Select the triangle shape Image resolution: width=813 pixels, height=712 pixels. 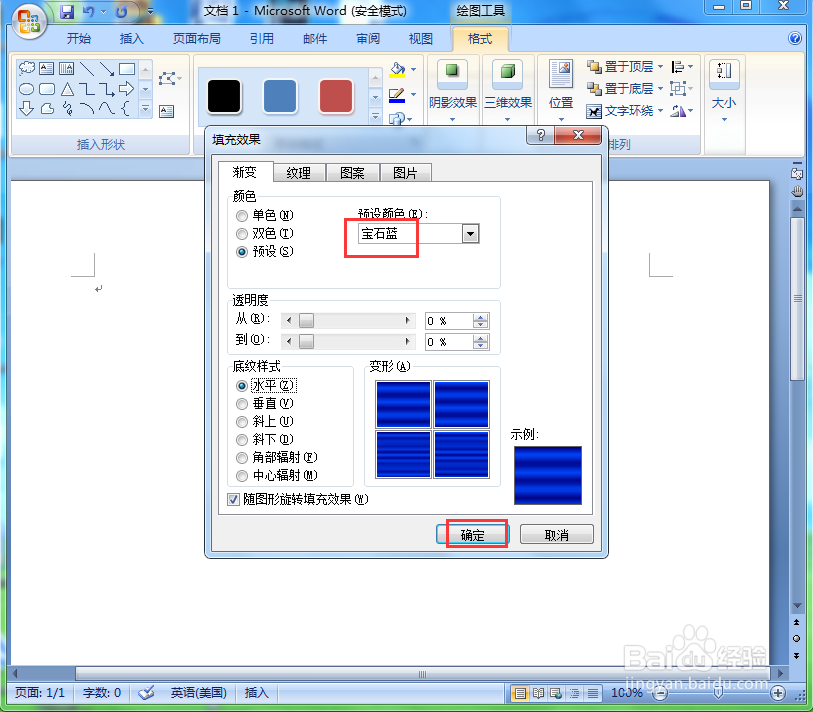point(67,89)
